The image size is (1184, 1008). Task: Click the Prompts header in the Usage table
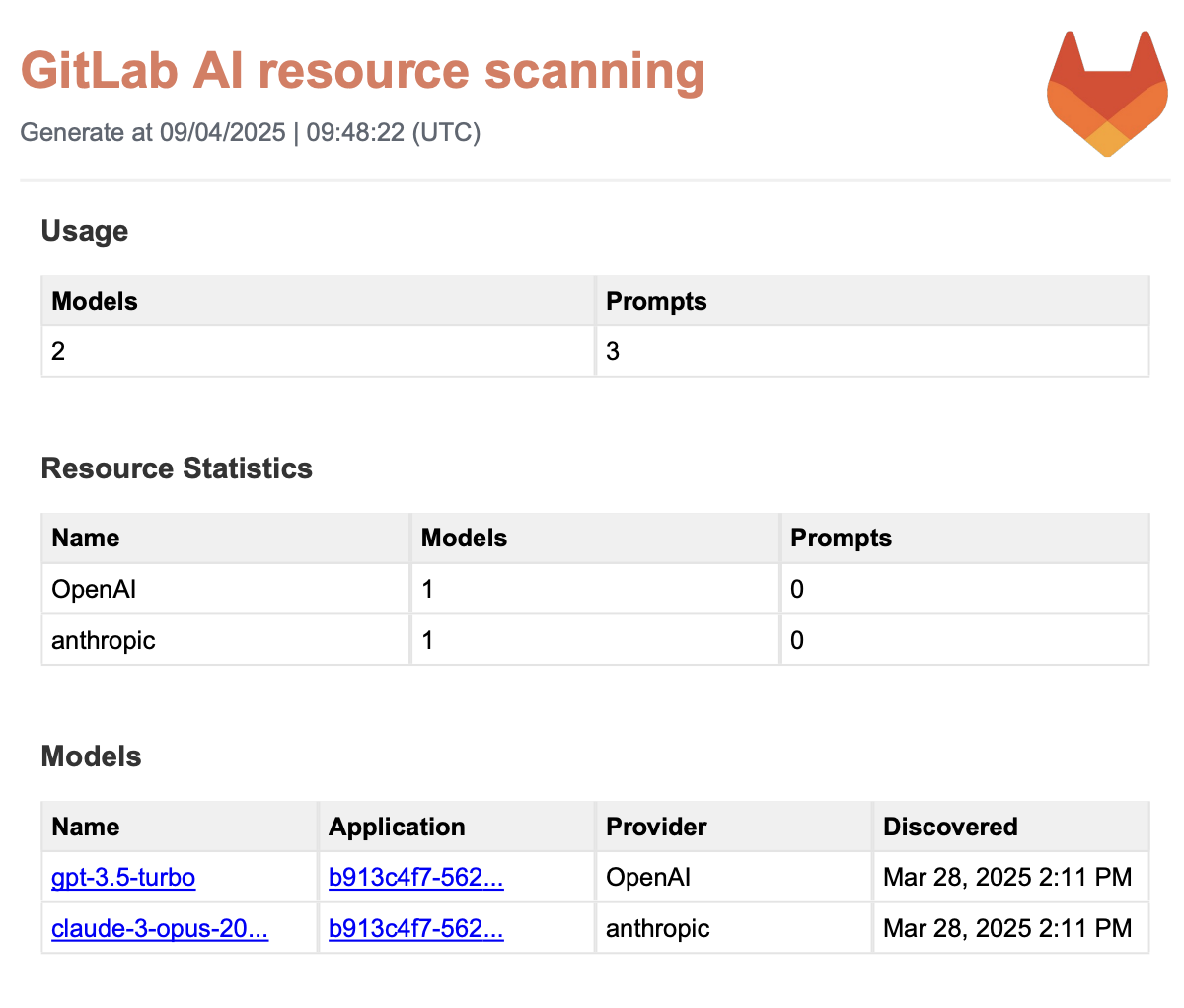click(x=656, y=301)
